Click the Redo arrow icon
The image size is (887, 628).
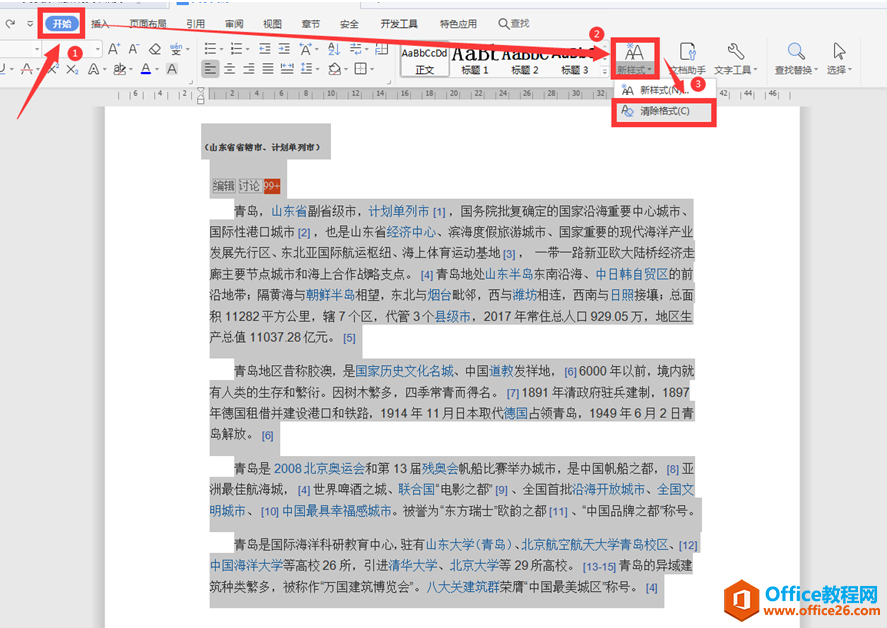(10, 24)
